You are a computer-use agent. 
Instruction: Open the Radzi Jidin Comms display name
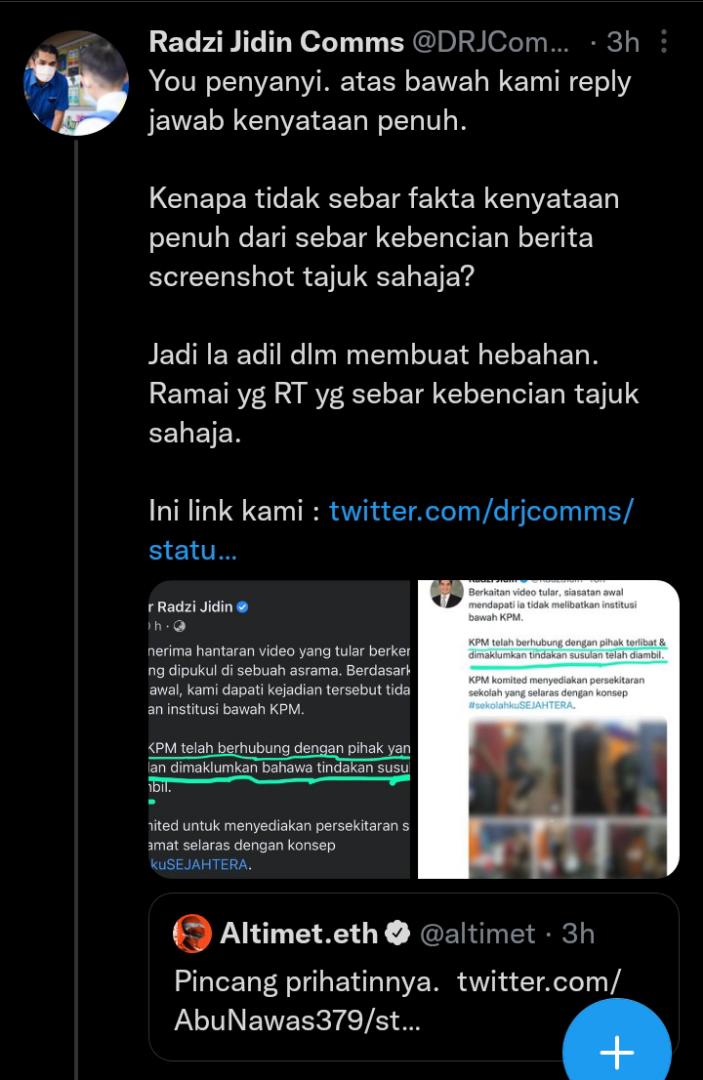pyautogui.click(x=276, y=42)
